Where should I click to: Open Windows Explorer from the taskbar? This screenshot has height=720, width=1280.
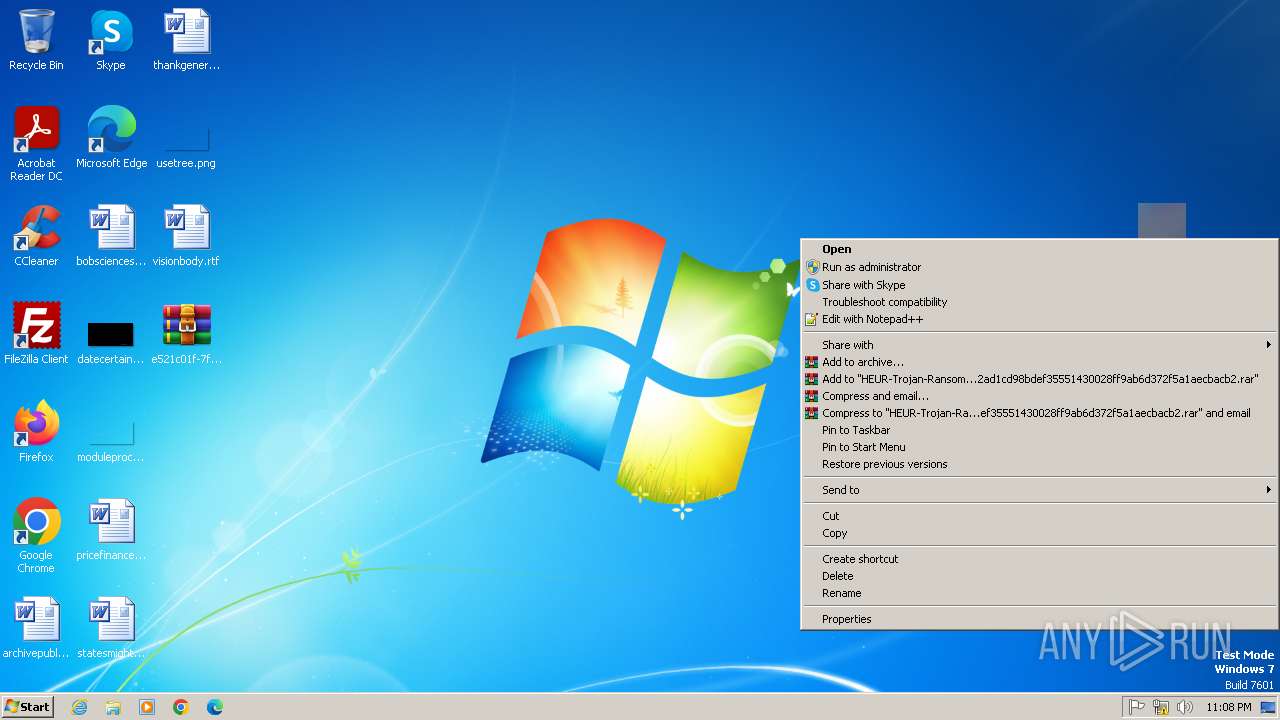pyautogui.click(x=113, y=707)
